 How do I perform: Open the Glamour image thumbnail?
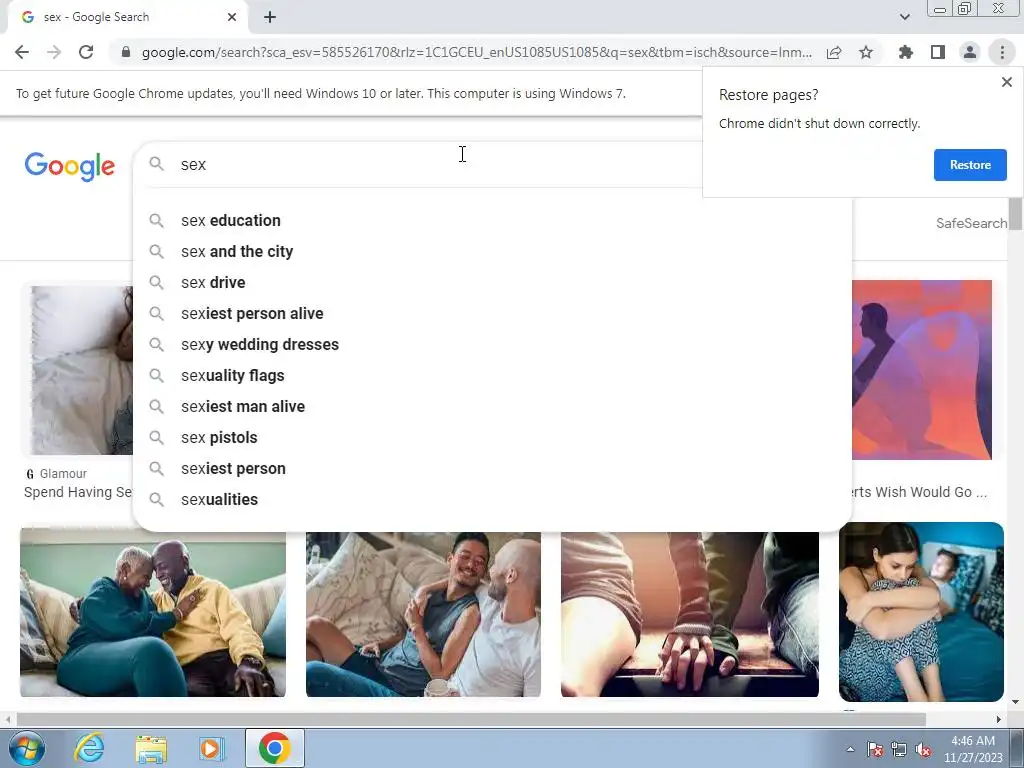point(77,370)
